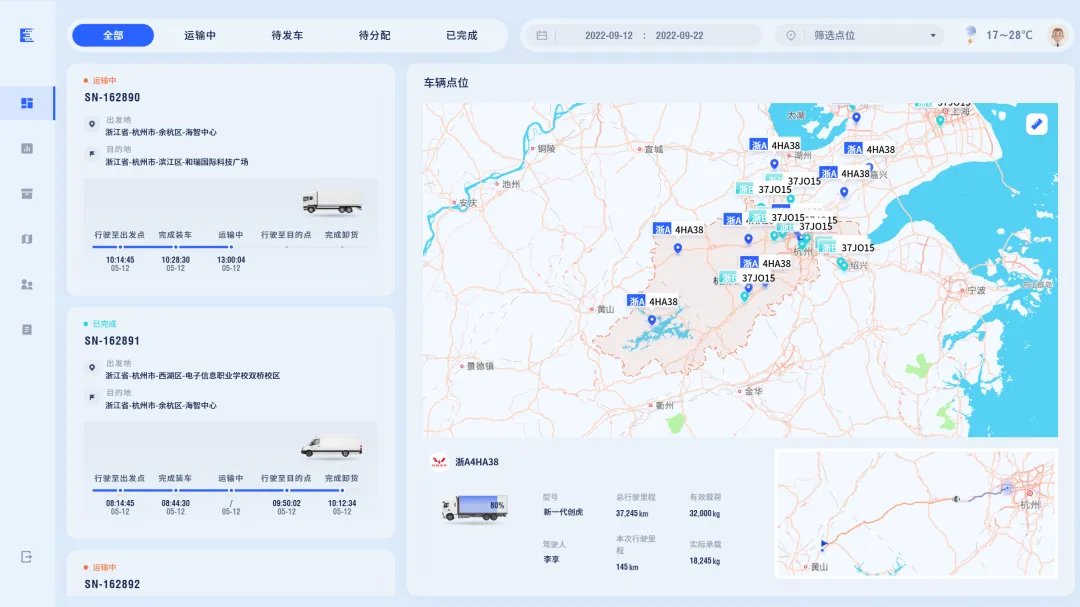The width and height of the screenshot is (1080, 607).
Task: Open the map module icon in sidebar
Action: [28, 238]
